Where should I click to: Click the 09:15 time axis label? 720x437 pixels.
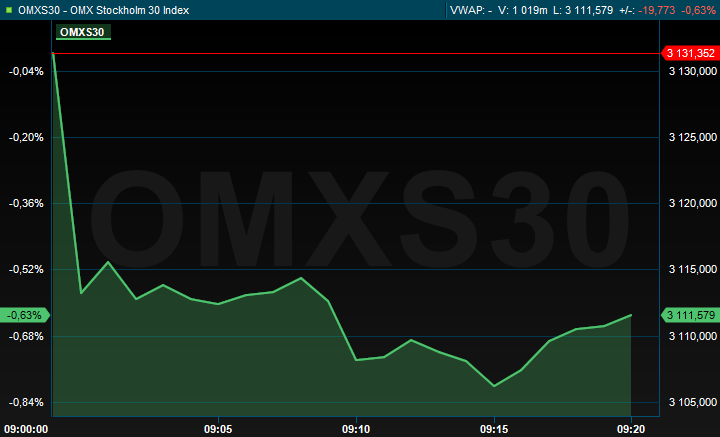(494, 427)
